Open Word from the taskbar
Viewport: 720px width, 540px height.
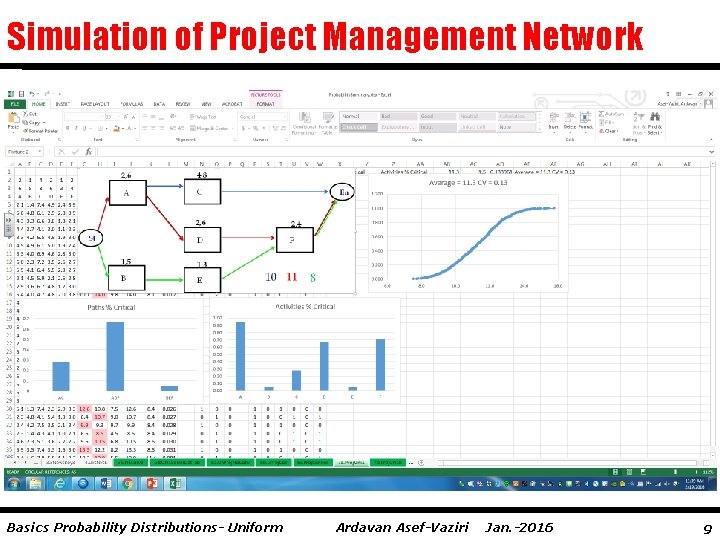105,484
